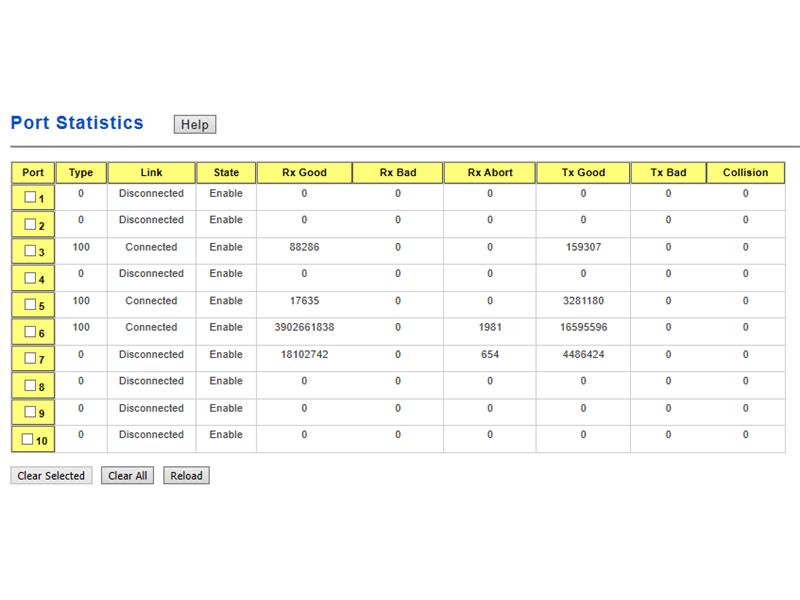The image size is (800, 600).
Task: Click the Rx Good column header
Action: (305, 172)
